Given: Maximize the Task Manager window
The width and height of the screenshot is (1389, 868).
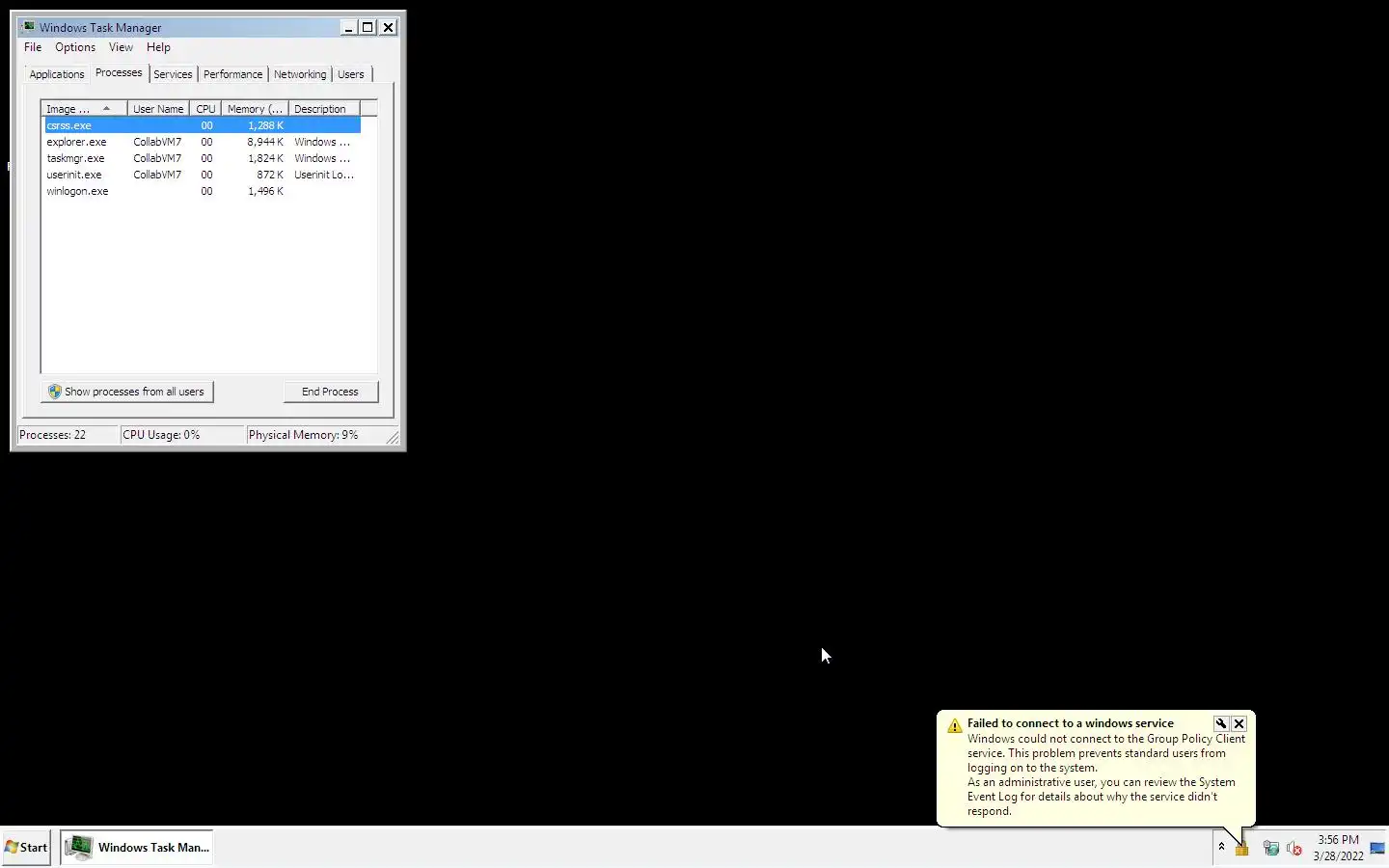Looking at the screenshot, I should 368,27.
